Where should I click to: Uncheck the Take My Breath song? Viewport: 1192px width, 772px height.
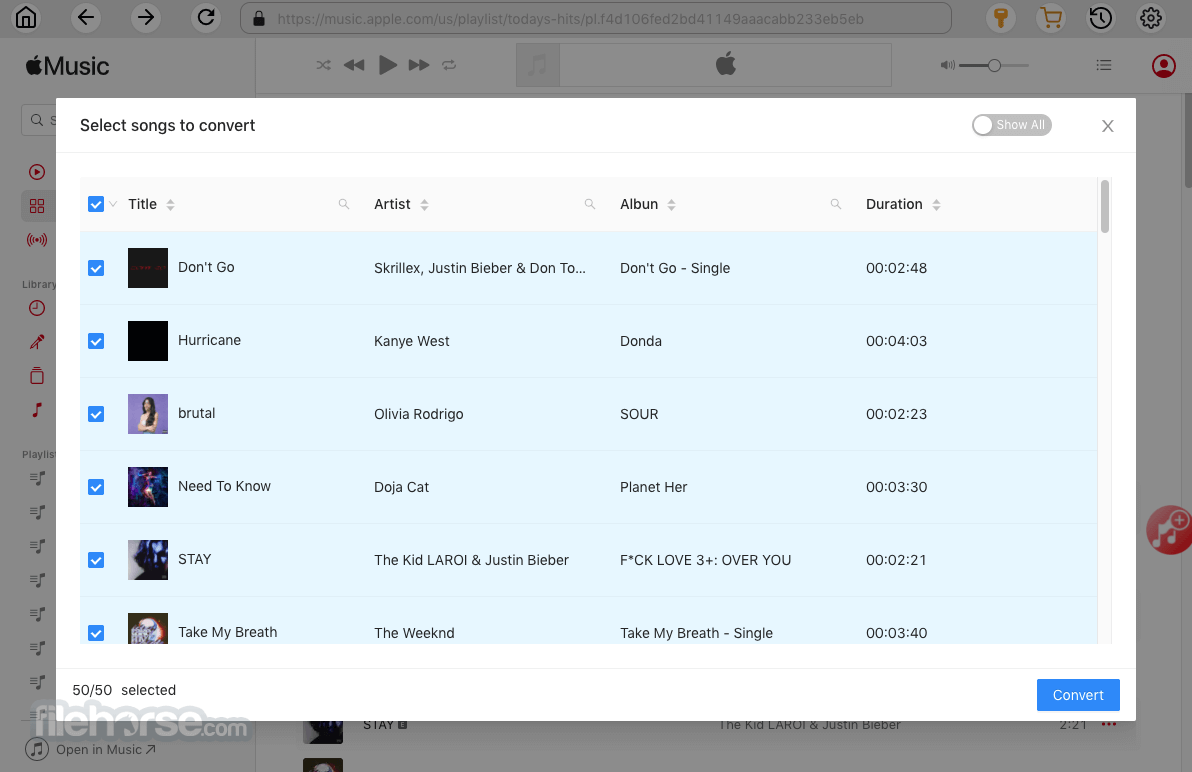96,633
